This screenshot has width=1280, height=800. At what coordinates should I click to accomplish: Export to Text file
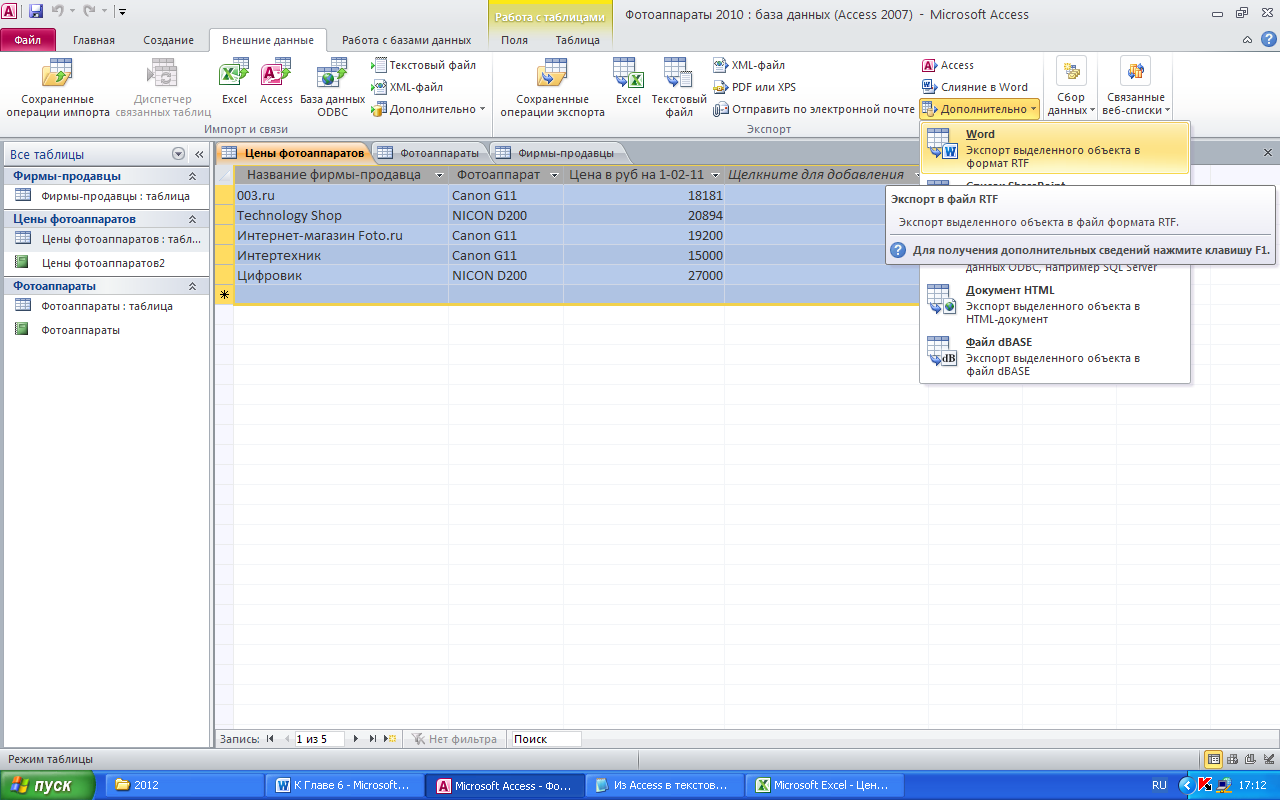(x=679, y=88)
